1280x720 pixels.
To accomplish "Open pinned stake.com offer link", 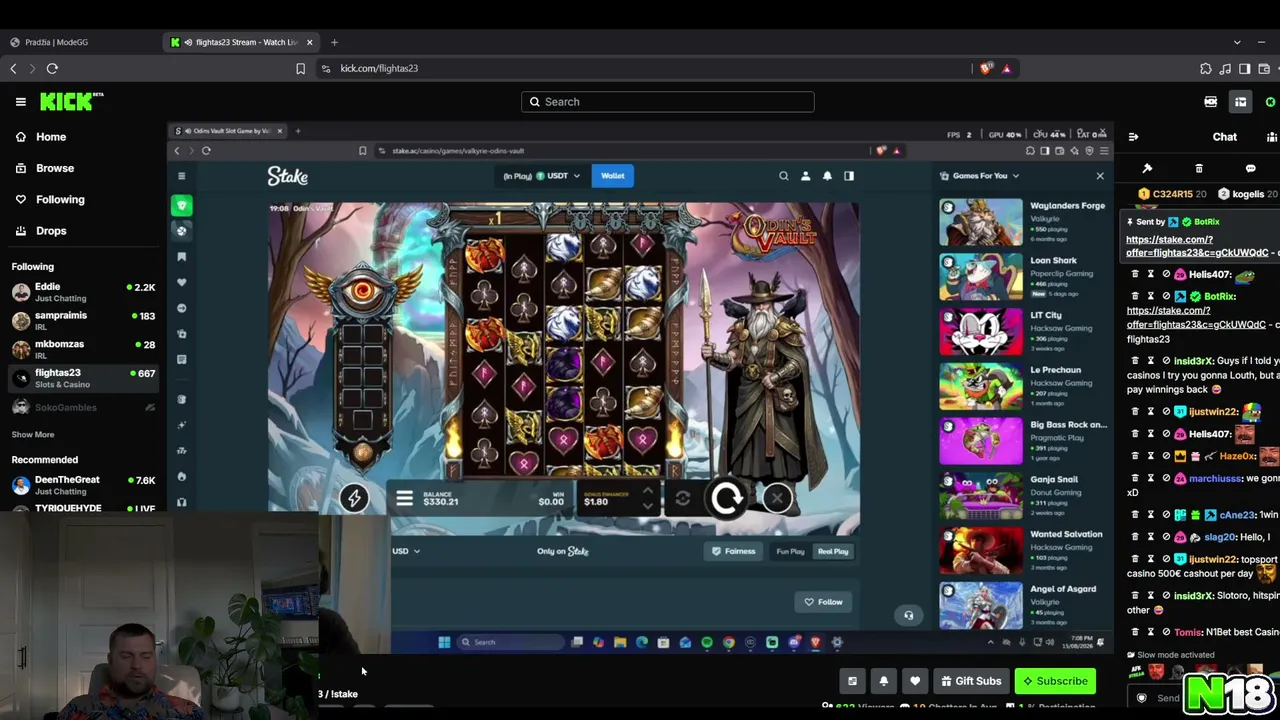I will point(1197,246).
